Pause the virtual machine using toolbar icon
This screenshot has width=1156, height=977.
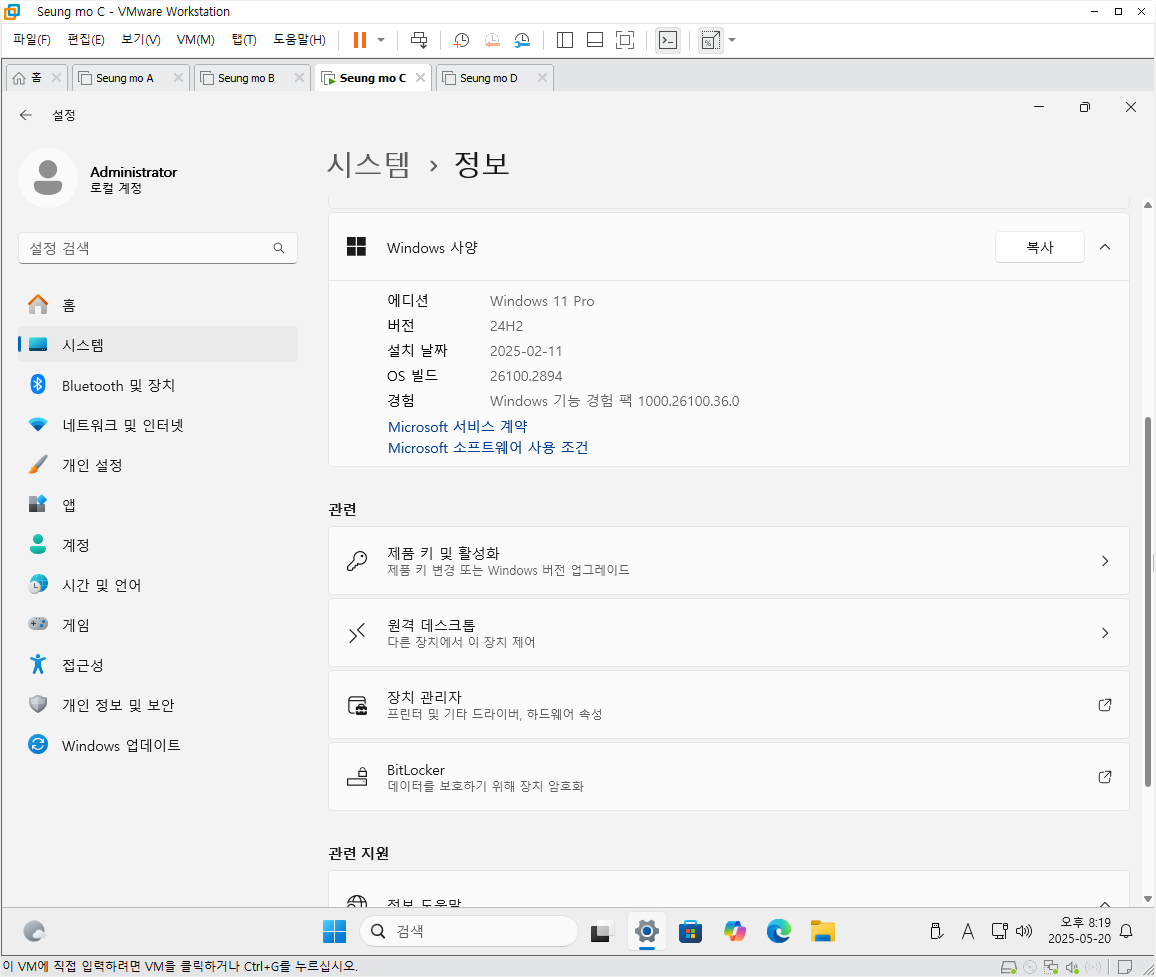tap(360, 40)
